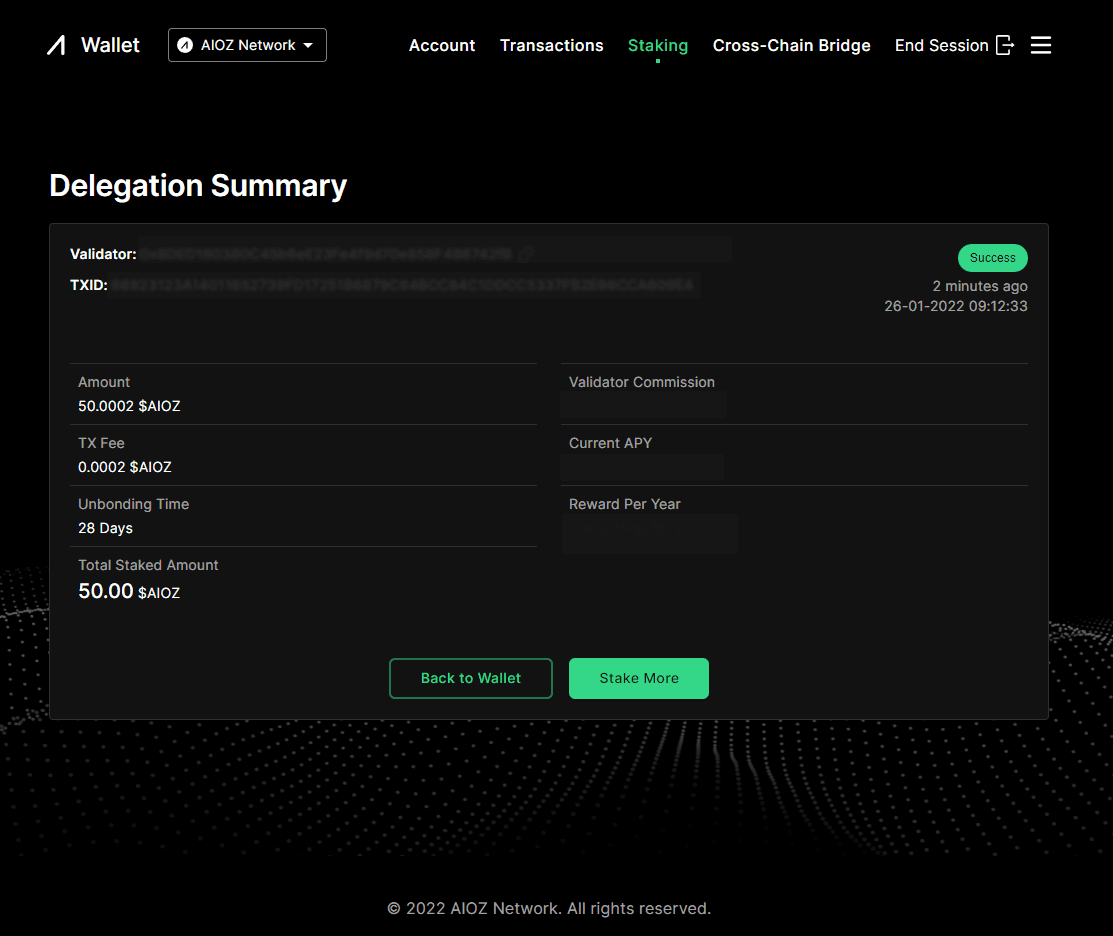Open Cross-Chain Bridge page
Viewport: 1113px width, 936px height.
(791, 45)
